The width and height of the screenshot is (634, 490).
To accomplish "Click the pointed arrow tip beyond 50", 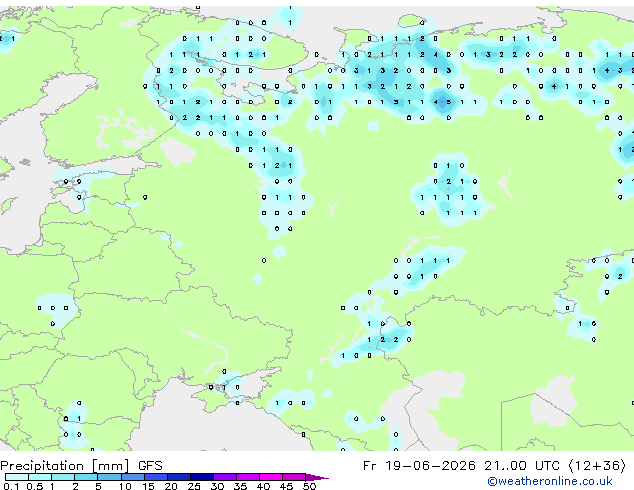I will [317, 478].
